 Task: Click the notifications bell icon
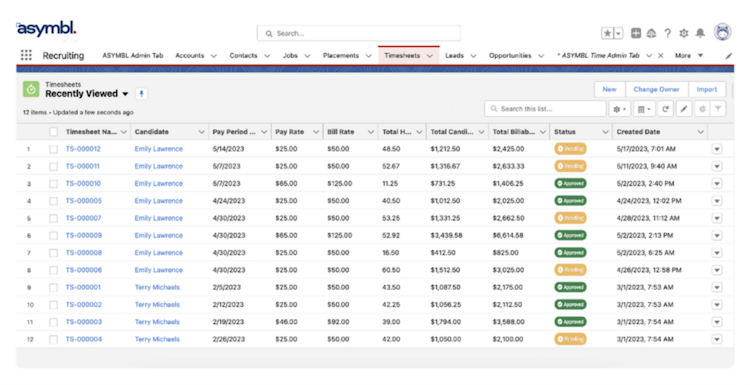point(700,33)
